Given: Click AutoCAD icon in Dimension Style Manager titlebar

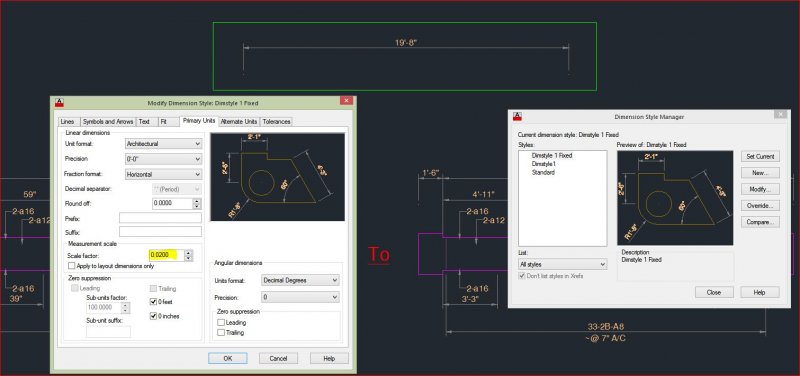Looking at the screenshot, I should point(517,116).
